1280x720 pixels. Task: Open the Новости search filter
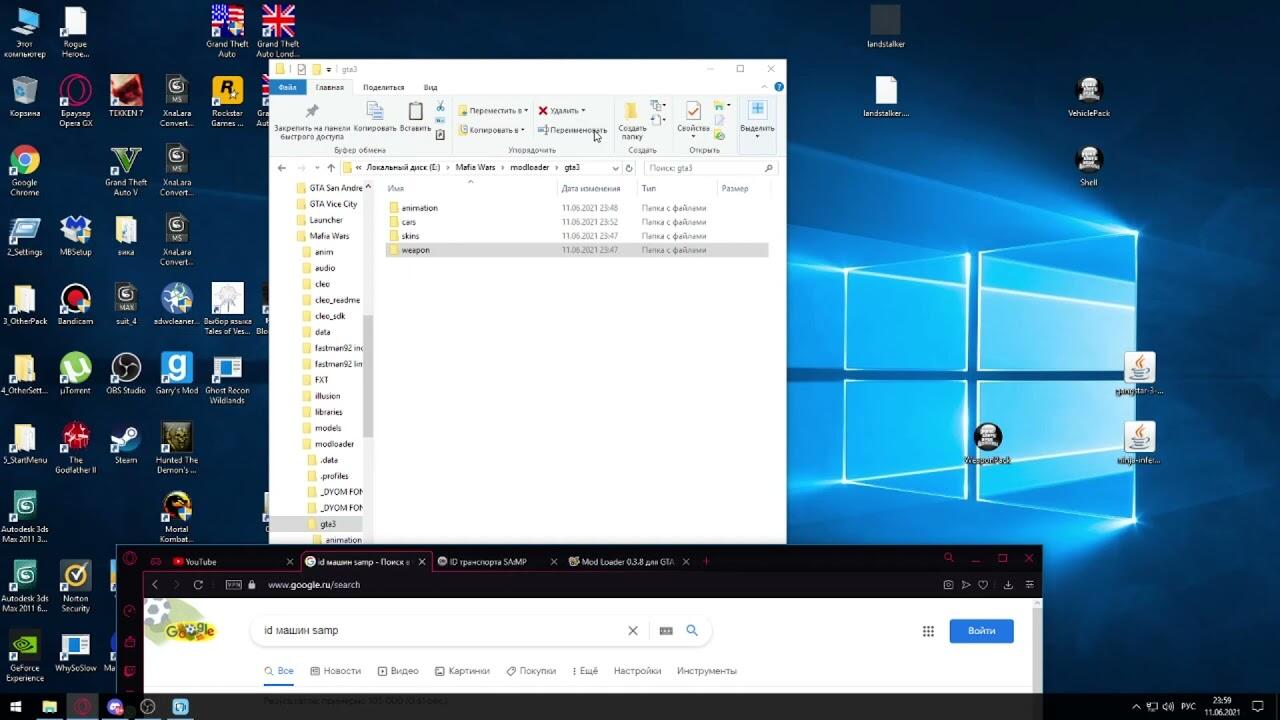(x=335, y=671)
